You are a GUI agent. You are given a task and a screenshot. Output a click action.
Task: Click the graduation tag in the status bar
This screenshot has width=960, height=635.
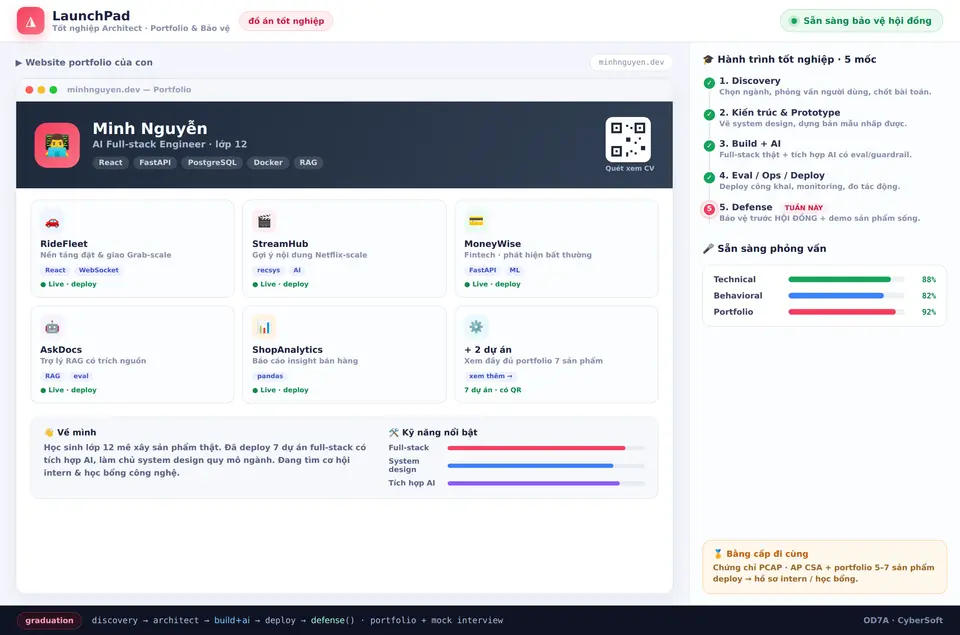[x=49, y=620]
